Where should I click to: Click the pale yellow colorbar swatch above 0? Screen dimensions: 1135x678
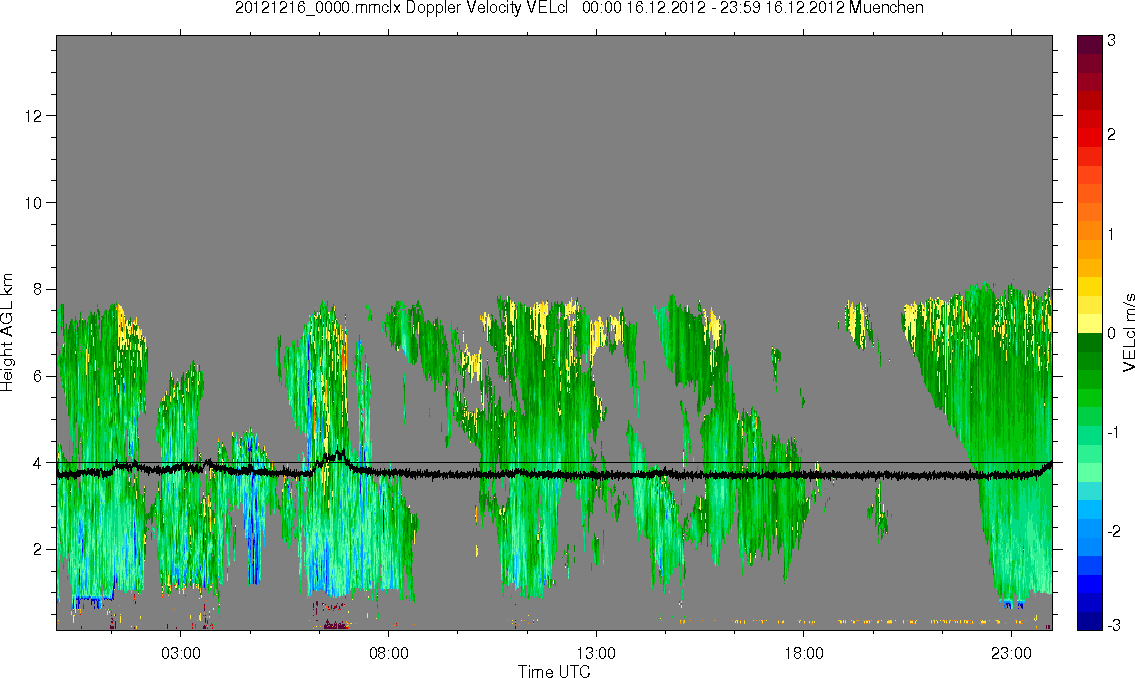(x=1090, y=323)
